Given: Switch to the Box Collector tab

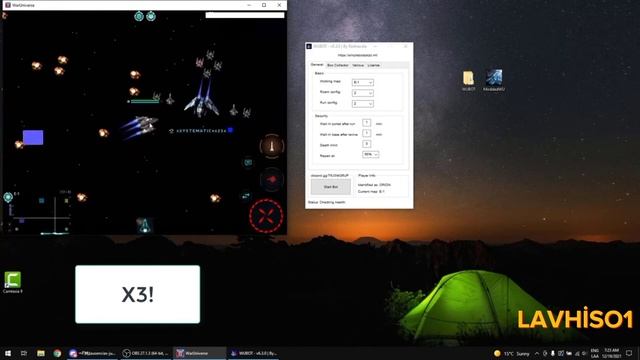Looking at the screenshot, I should point(338,65).
